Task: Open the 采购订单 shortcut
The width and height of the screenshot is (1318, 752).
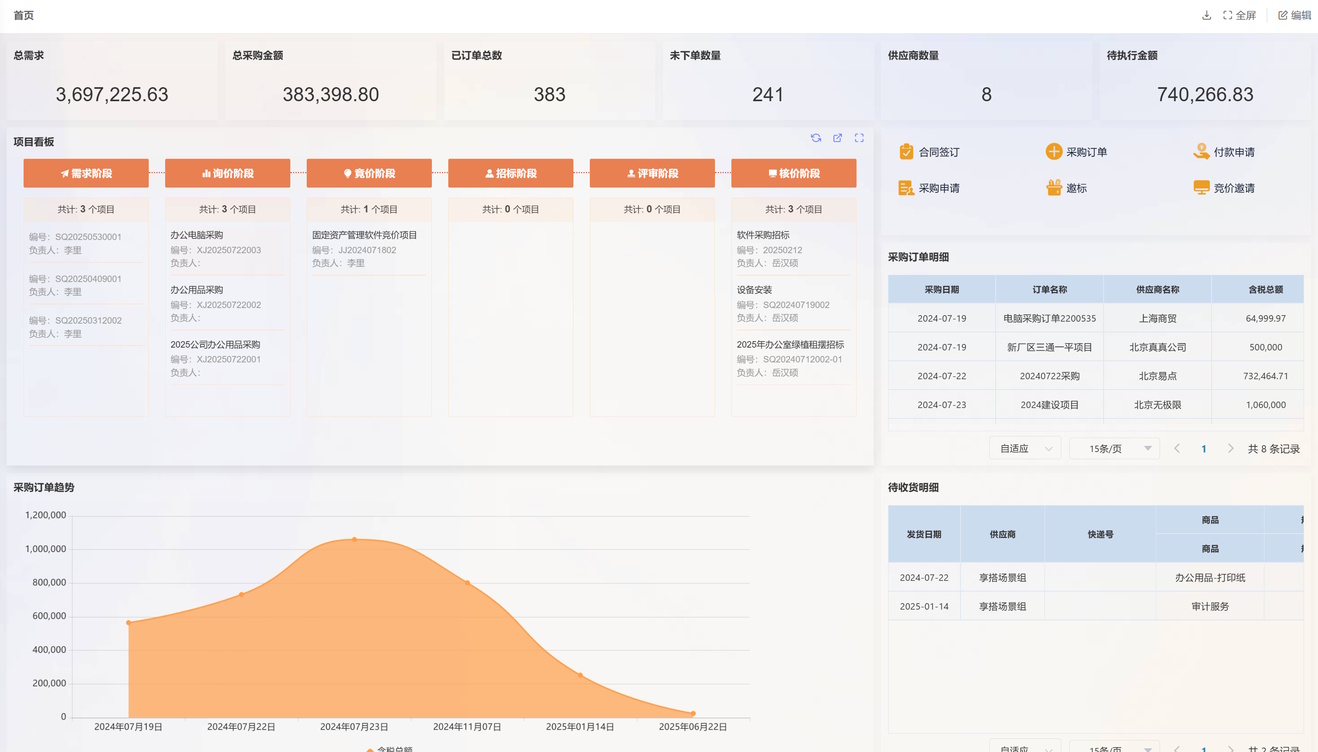Action: coord(1076,152)
